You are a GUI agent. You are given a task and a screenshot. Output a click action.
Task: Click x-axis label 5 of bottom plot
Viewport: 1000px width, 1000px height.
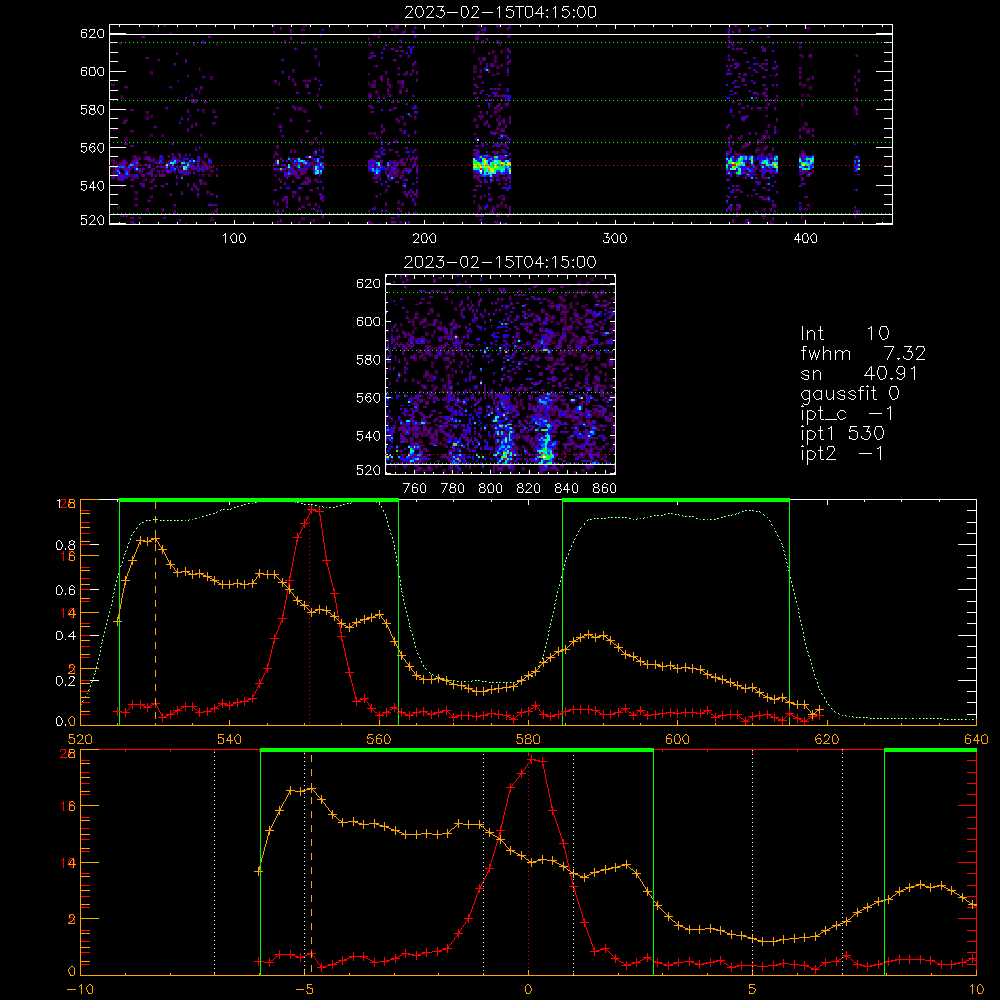(753, 989)
